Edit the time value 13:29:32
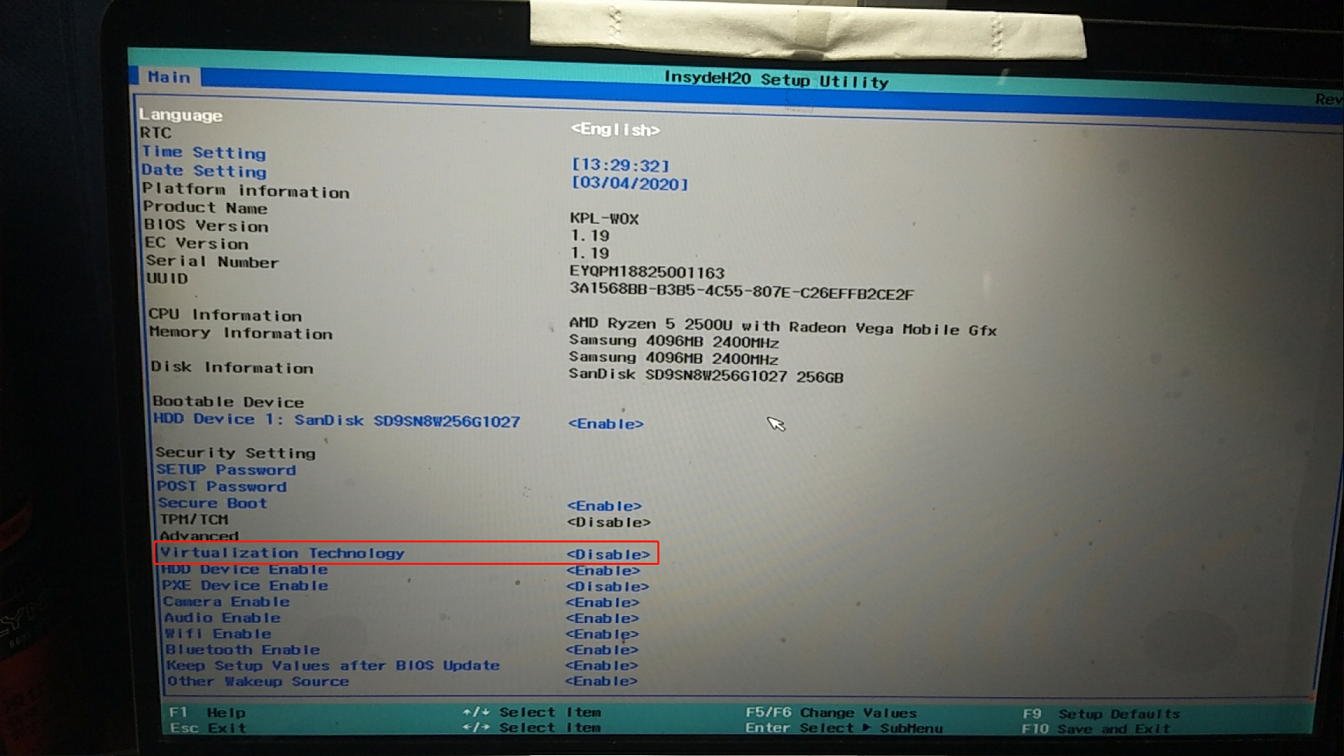The width and height of the screenshot is (1344, 756). point(620,166)
